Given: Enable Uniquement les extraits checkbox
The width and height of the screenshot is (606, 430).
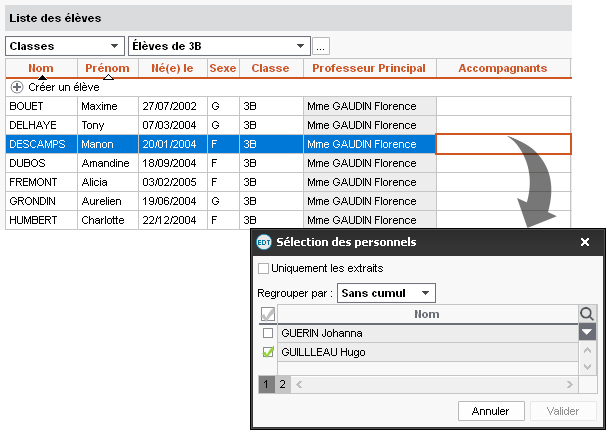Looking at the screenshot, I should click(263, 269).
